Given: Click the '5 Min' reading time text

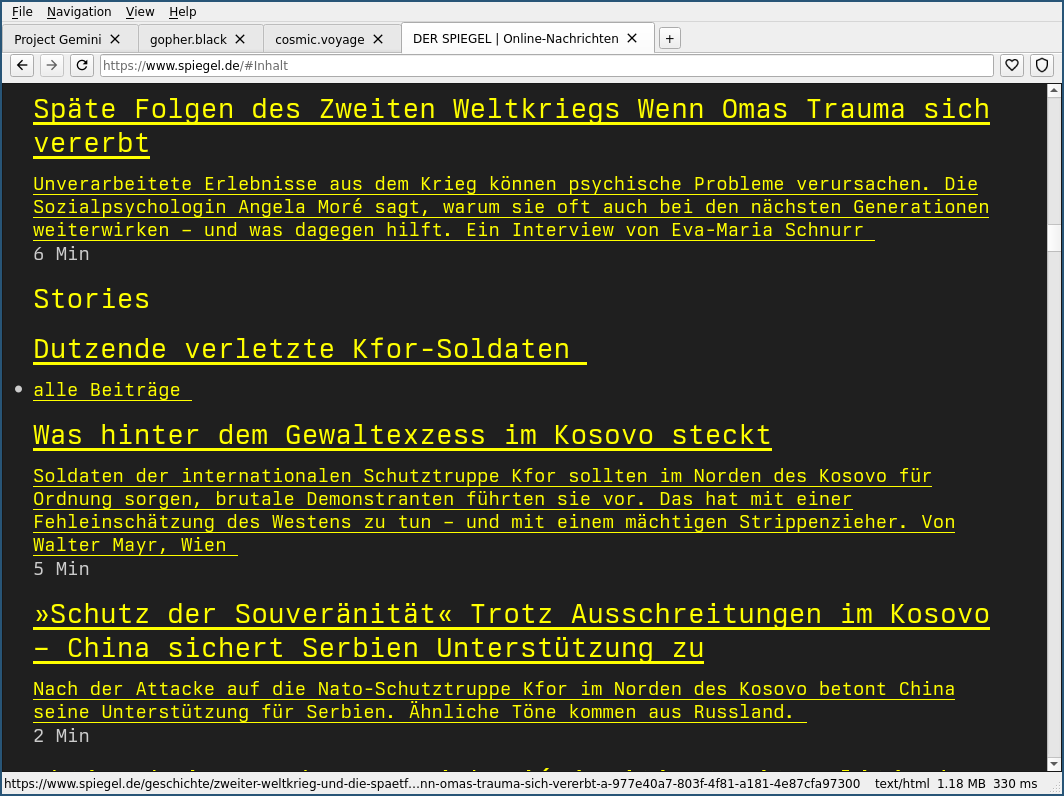Looking at the screenshot, I should click(x=61, y=569).
